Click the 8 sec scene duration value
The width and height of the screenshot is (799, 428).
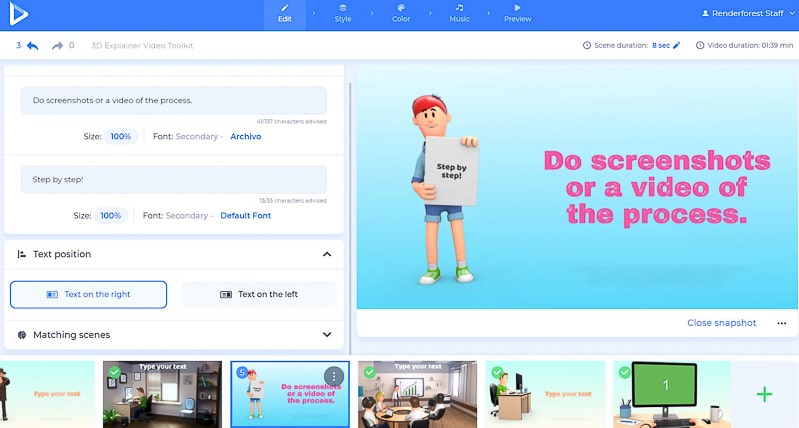tap(661, 45)
